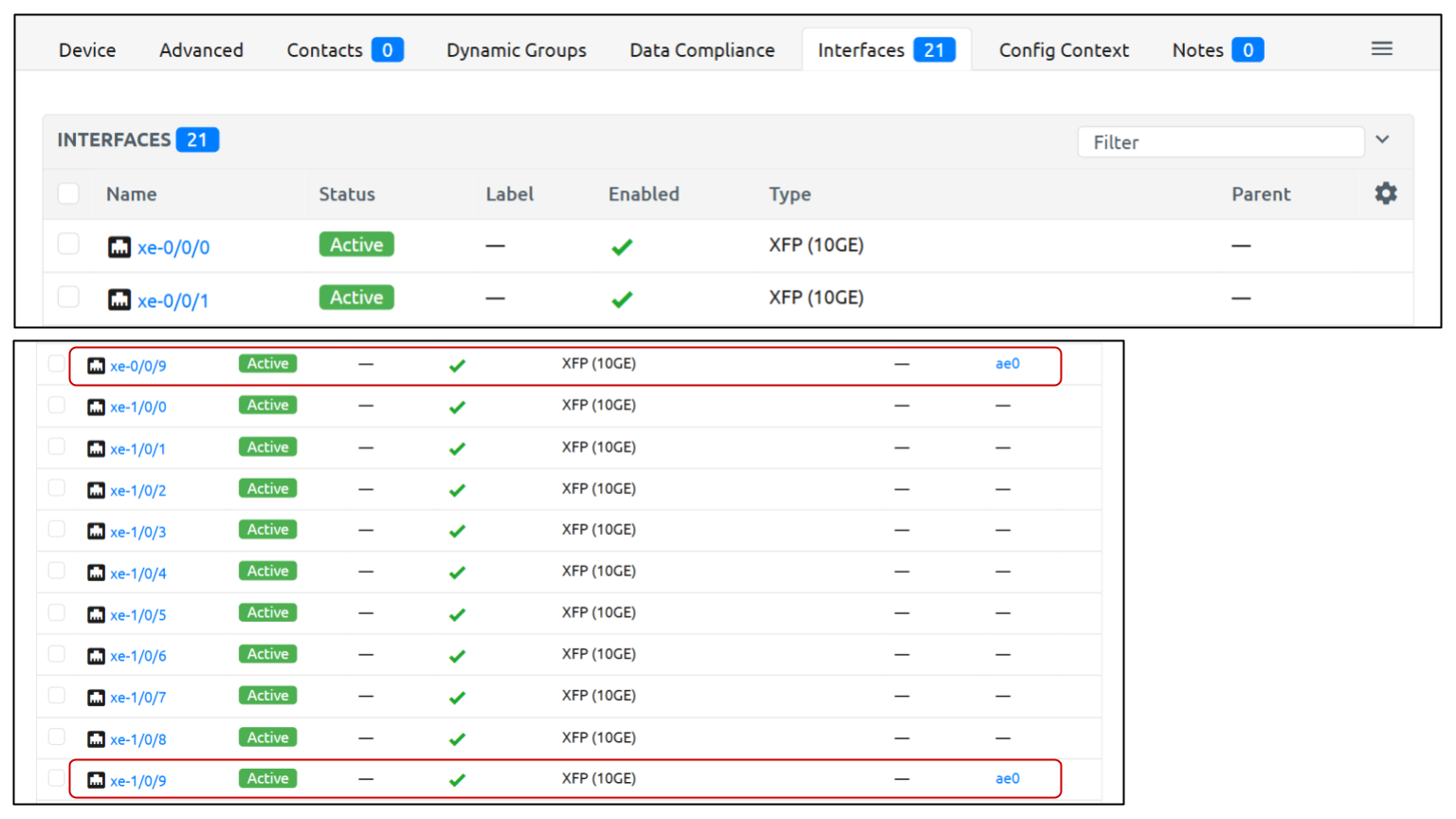Click the Active status badge for xe-1/0/7

tap(267, 696)
